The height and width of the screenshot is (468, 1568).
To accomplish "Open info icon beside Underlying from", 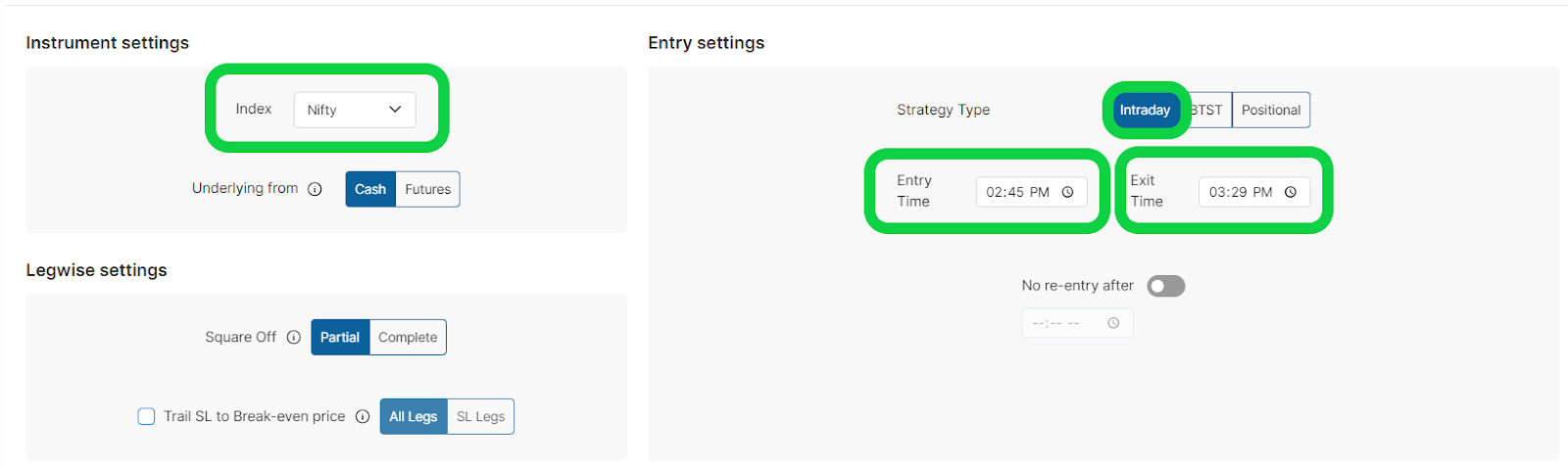I will tap(315, 189).
